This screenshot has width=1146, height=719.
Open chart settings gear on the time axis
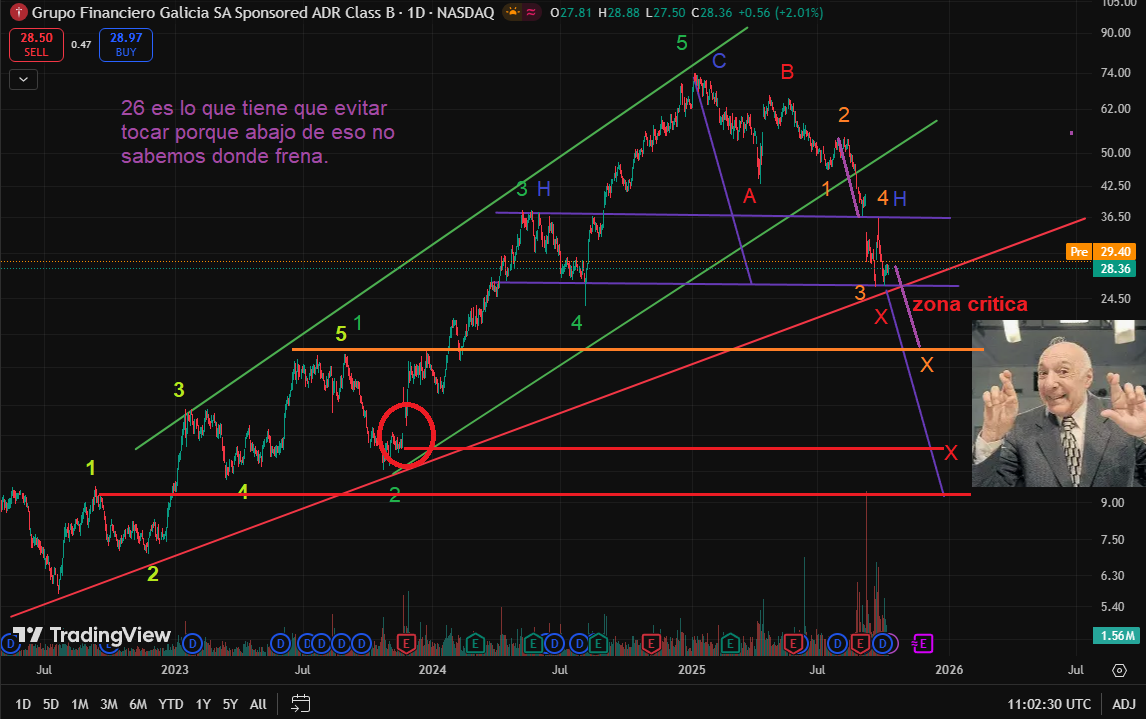(x=1119, y=670)
